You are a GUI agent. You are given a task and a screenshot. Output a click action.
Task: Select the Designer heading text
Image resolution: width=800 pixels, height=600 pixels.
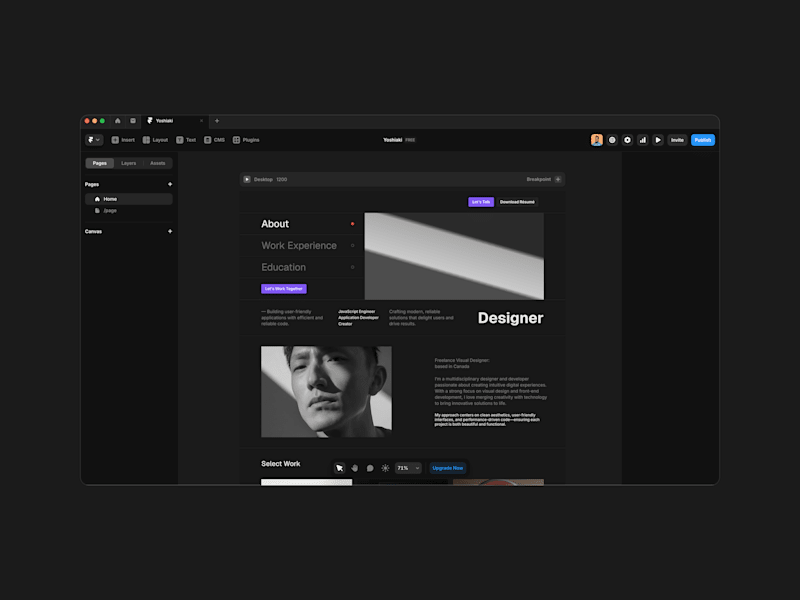(510, 318)
